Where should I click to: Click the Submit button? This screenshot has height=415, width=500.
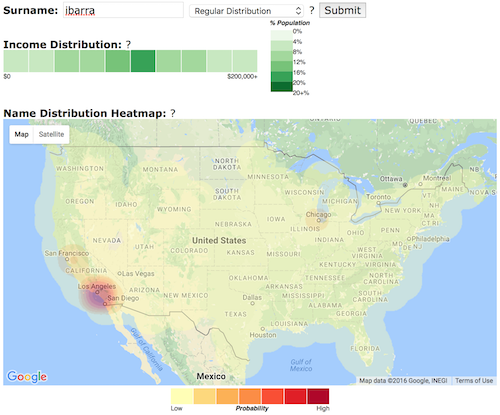[342, 10]
